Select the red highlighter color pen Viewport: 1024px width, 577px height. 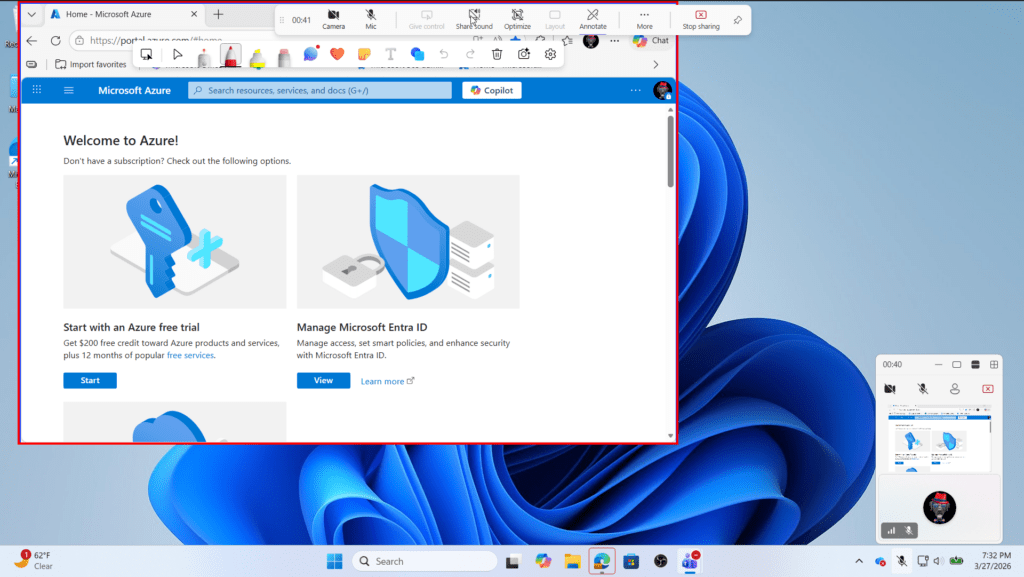pos(231,54)
